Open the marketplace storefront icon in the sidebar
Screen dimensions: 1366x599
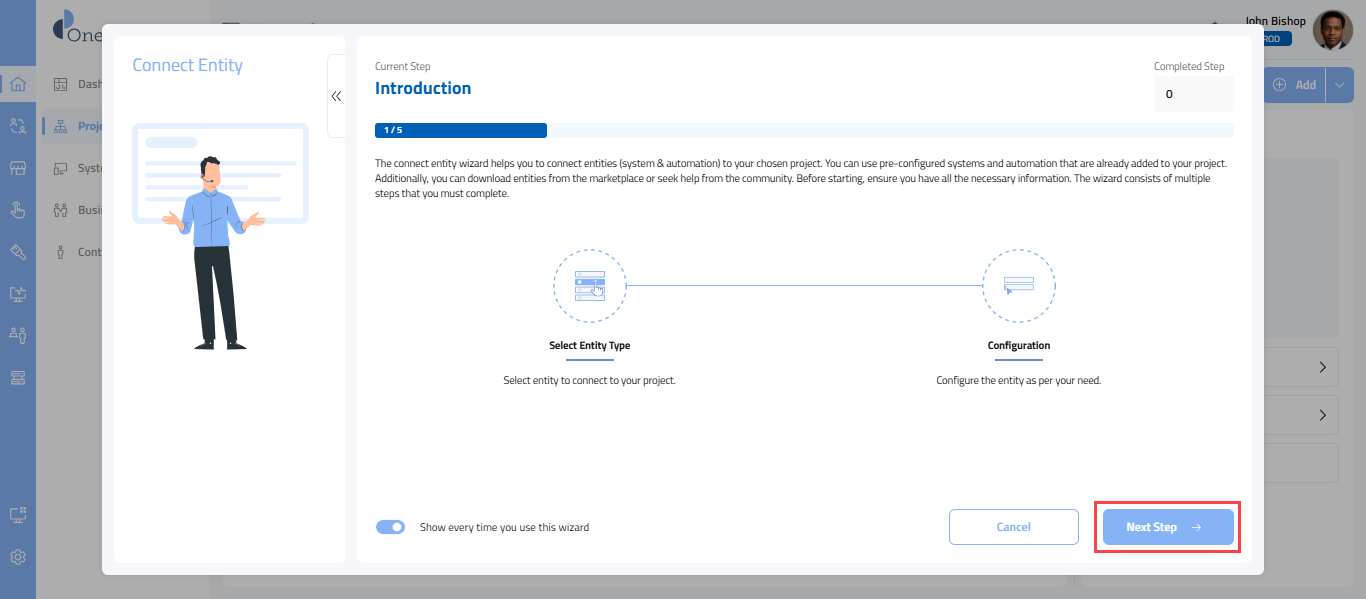[x=18, y=168]
